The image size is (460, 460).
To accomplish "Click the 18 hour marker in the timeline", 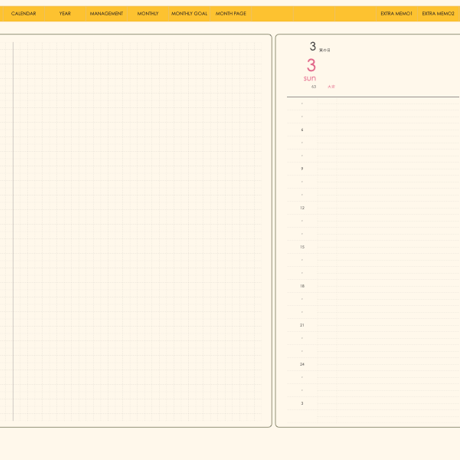I will point(302,286).
